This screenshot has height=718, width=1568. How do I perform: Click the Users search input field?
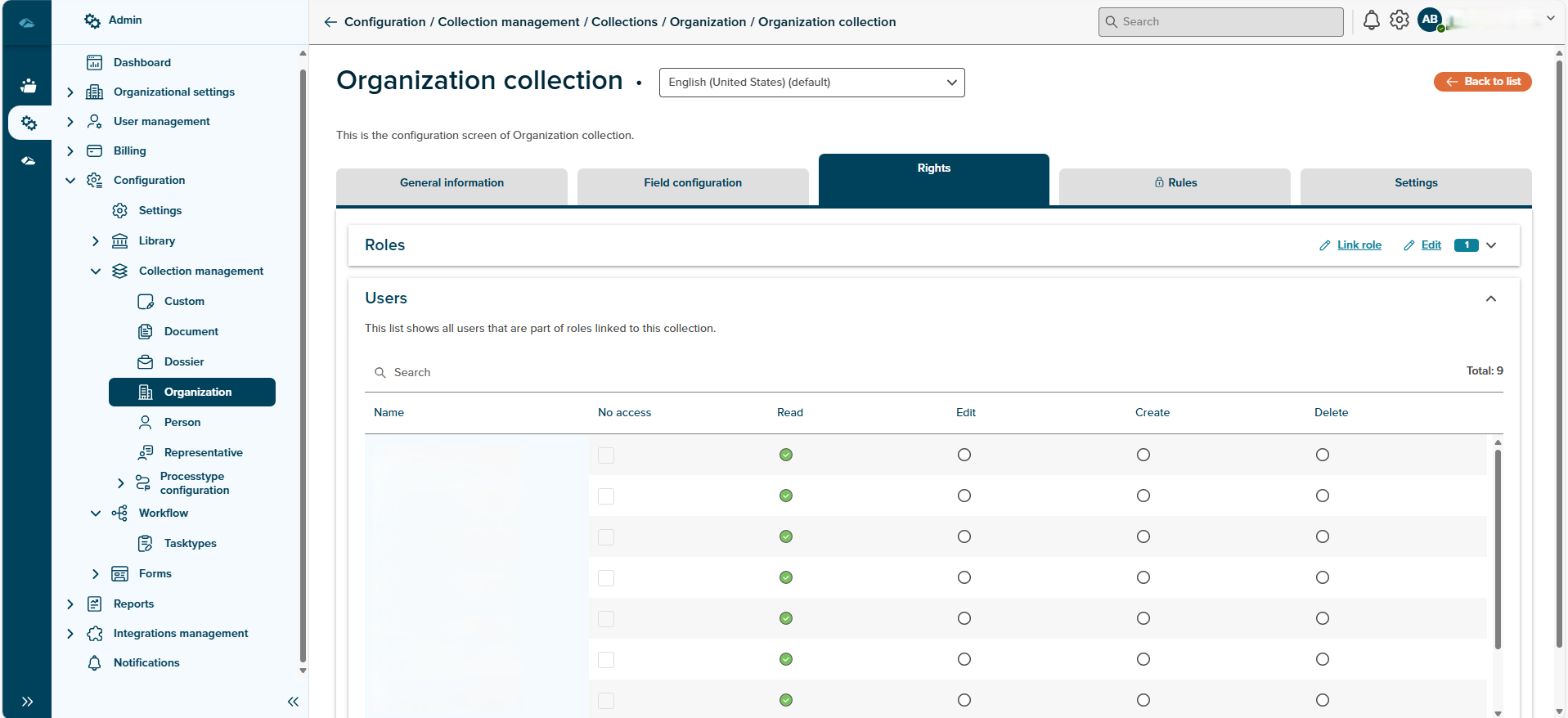click(x=523, y=373)
